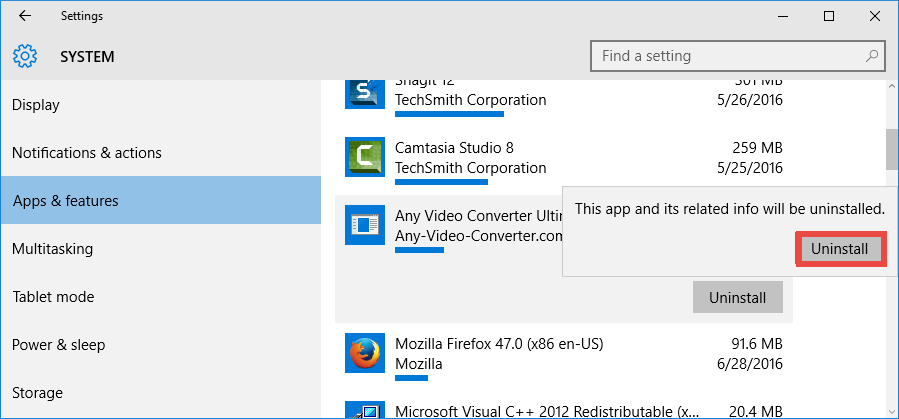The height and width of the screenshot is (419, 899).
Task: Click the 91.6 MB size value
Action: click(x=755, y=344)
